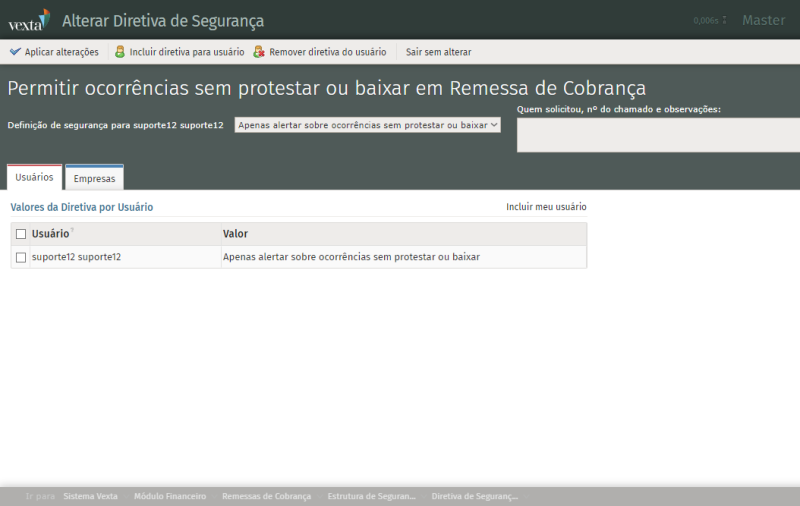This screenshot has height=506, width=800.
Task: Click the Incluir meu usuário link
Action: 546,207
